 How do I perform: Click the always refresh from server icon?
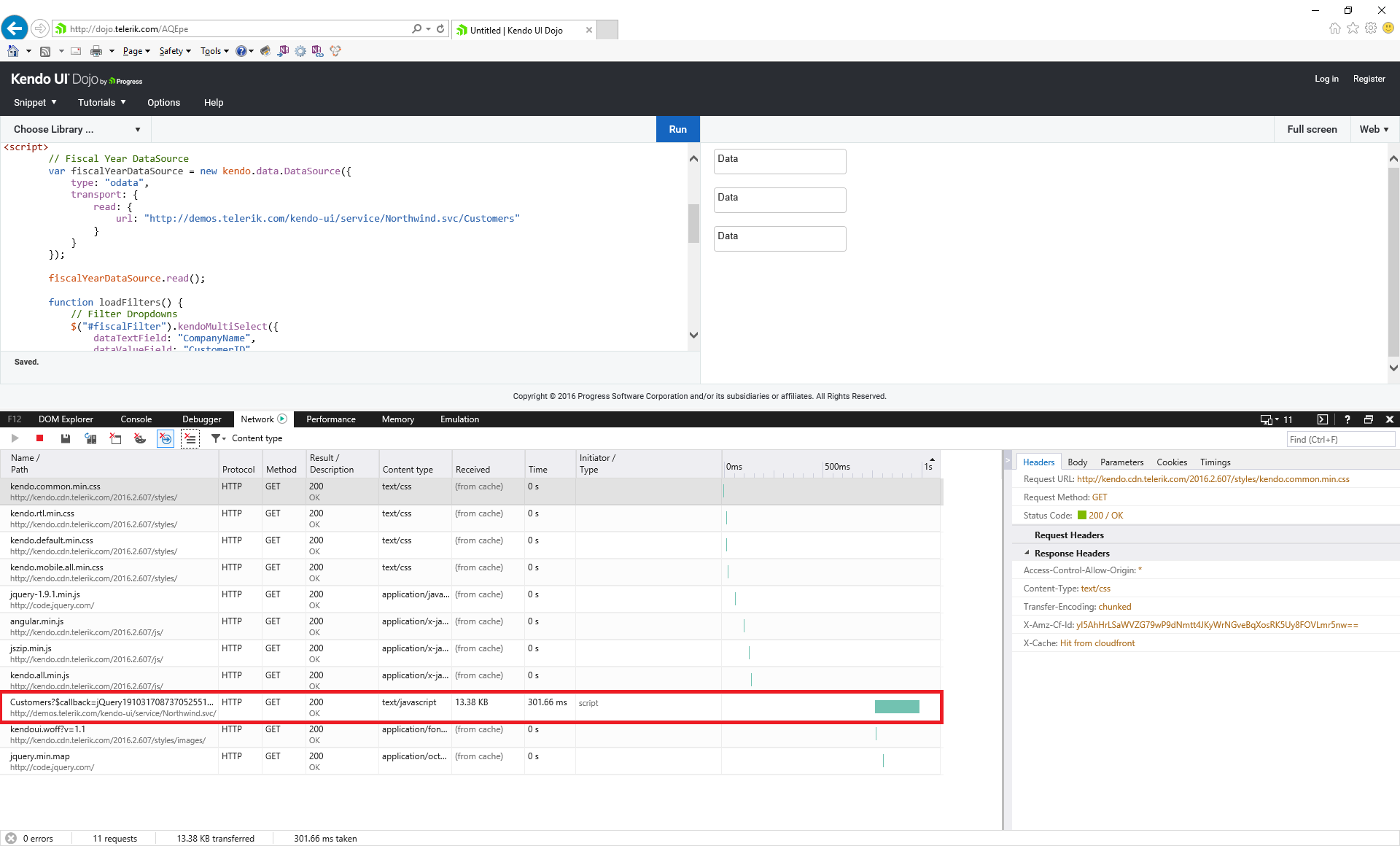pos(90,438)
